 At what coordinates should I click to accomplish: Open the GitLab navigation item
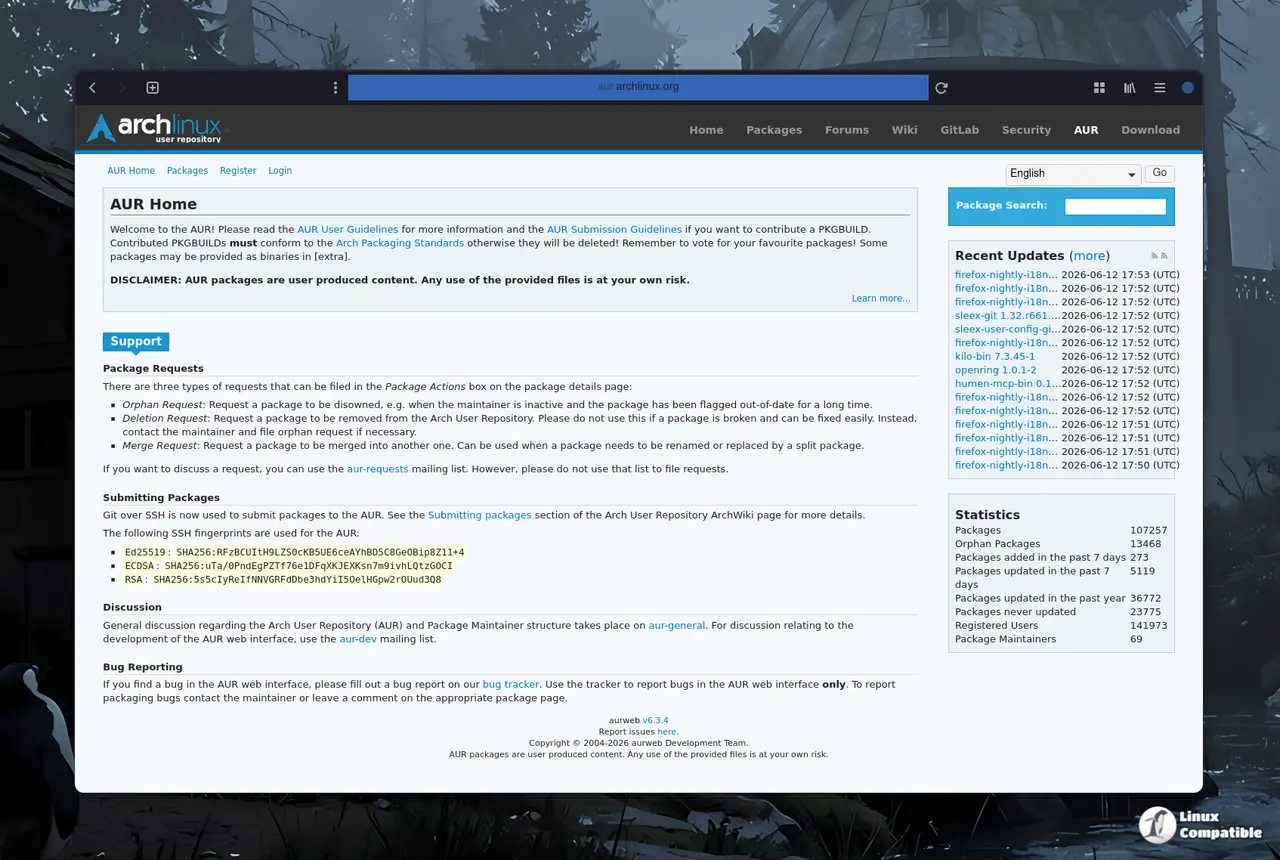pos(959,130)
